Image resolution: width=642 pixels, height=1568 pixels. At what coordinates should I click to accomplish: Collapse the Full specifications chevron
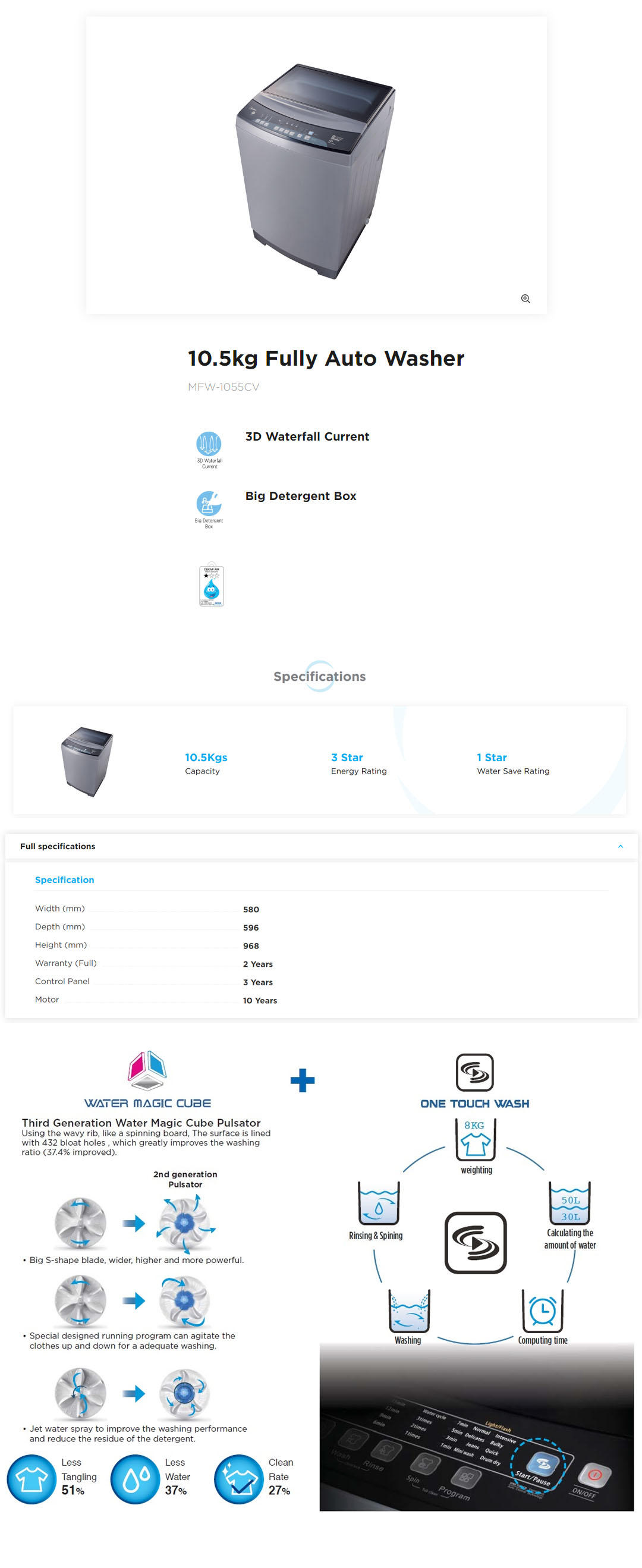620,846
